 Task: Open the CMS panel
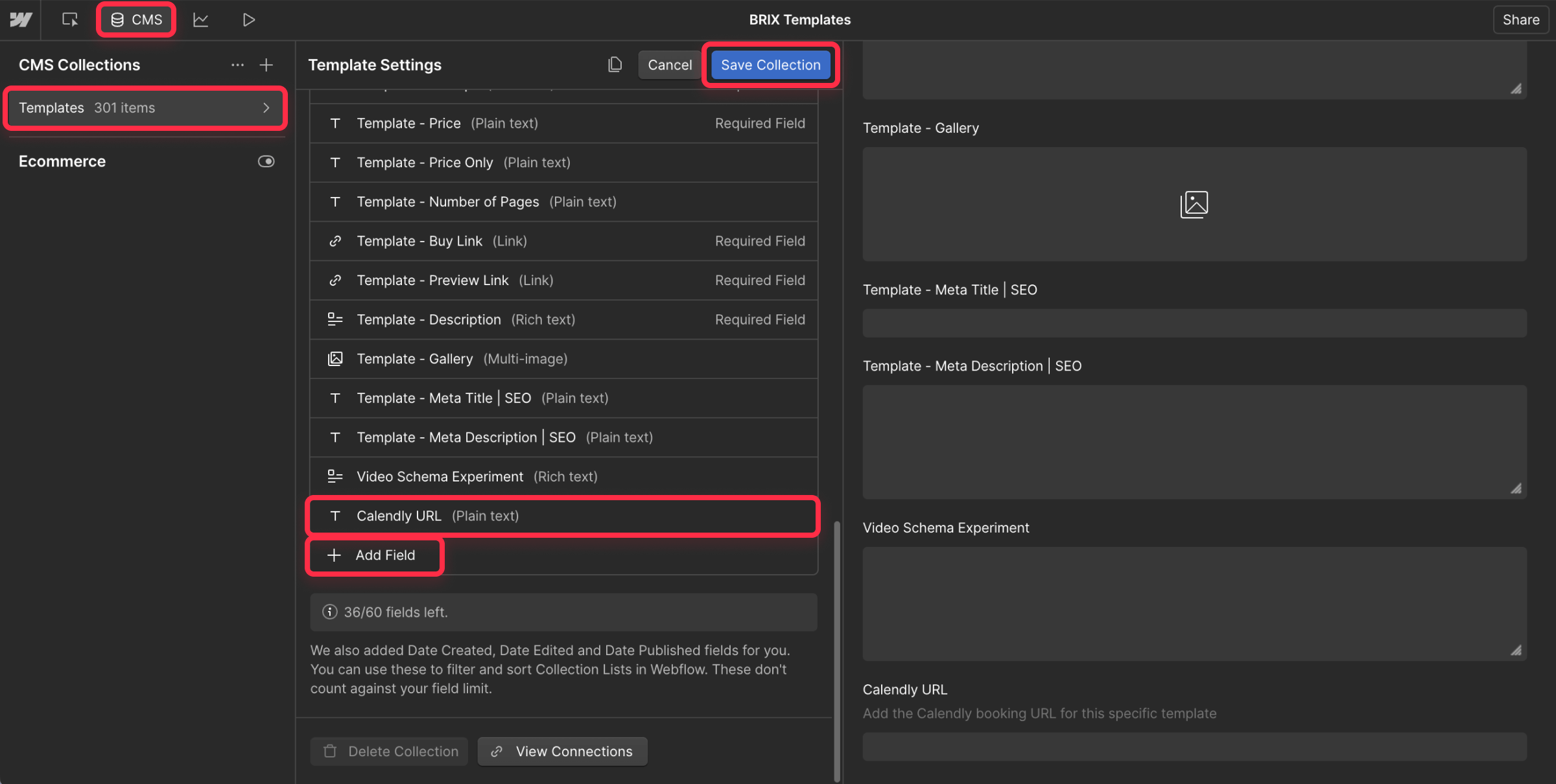(136, 19)
